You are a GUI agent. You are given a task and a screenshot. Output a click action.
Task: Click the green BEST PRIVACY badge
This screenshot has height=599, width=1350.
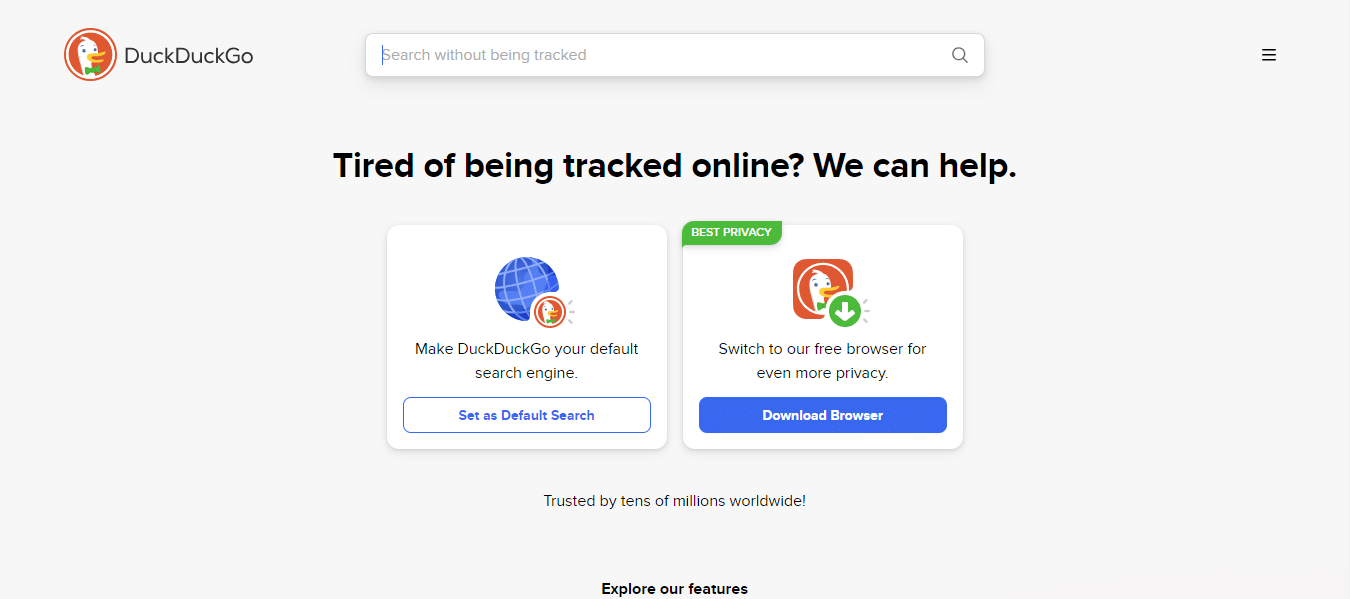coord(731,232)
